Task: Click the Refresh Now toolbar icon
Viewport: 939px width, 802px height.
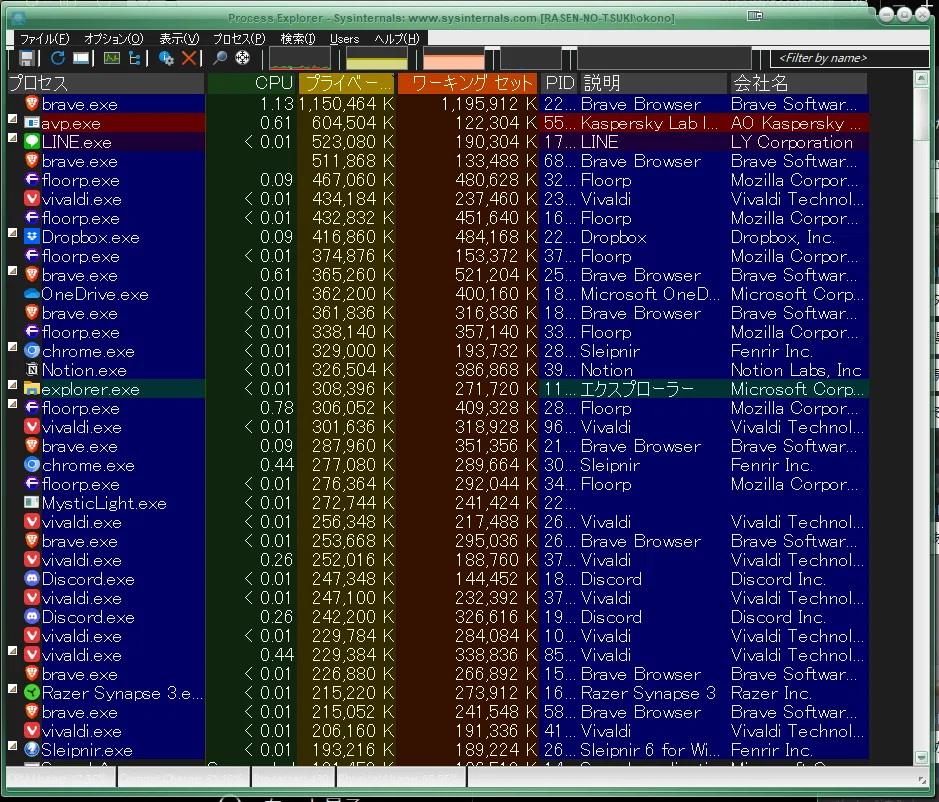Action: click(x=57, y=58)
